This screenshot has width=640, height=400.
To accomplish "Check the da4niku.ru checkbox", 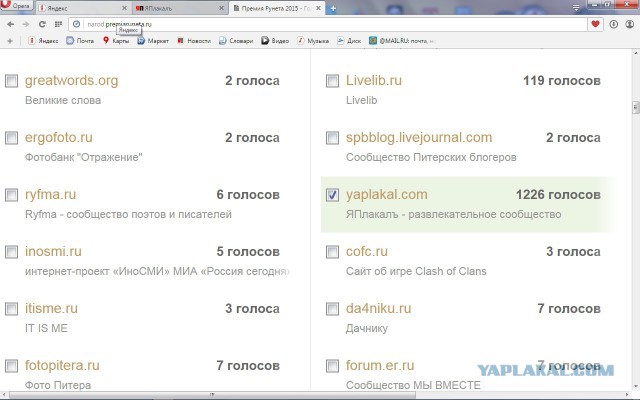I will point(332,309).
